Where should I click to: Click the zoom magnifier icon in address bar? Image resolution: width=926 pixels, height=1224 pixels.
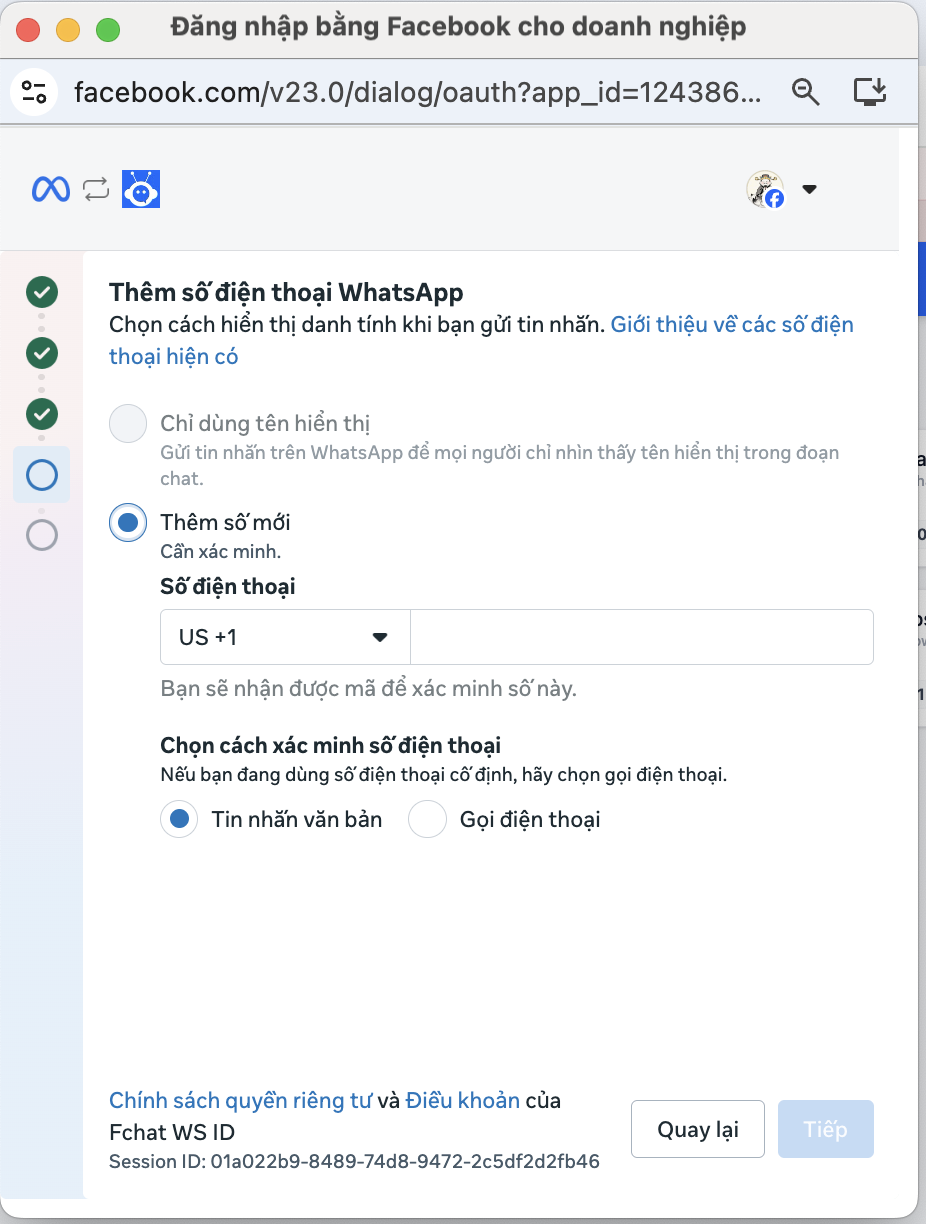tap(806, 92)
